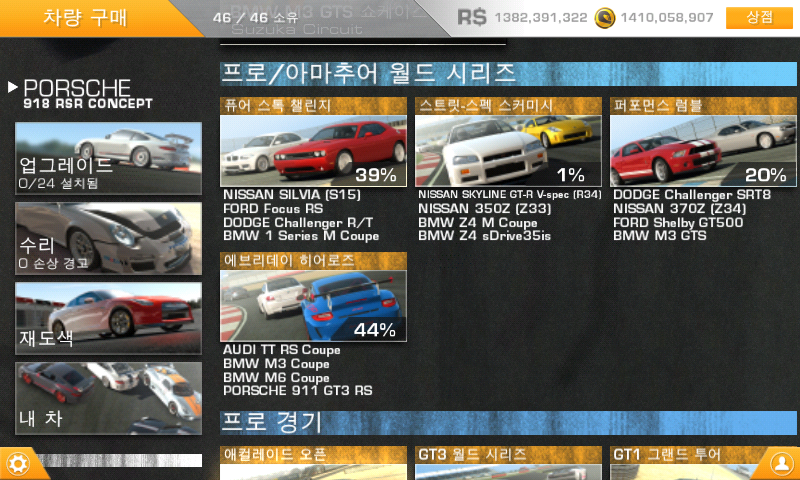Click the gold balance 1410,058,907
This screenshot has height=480, width=800.
pyautogui.click(x=667, y=18)
